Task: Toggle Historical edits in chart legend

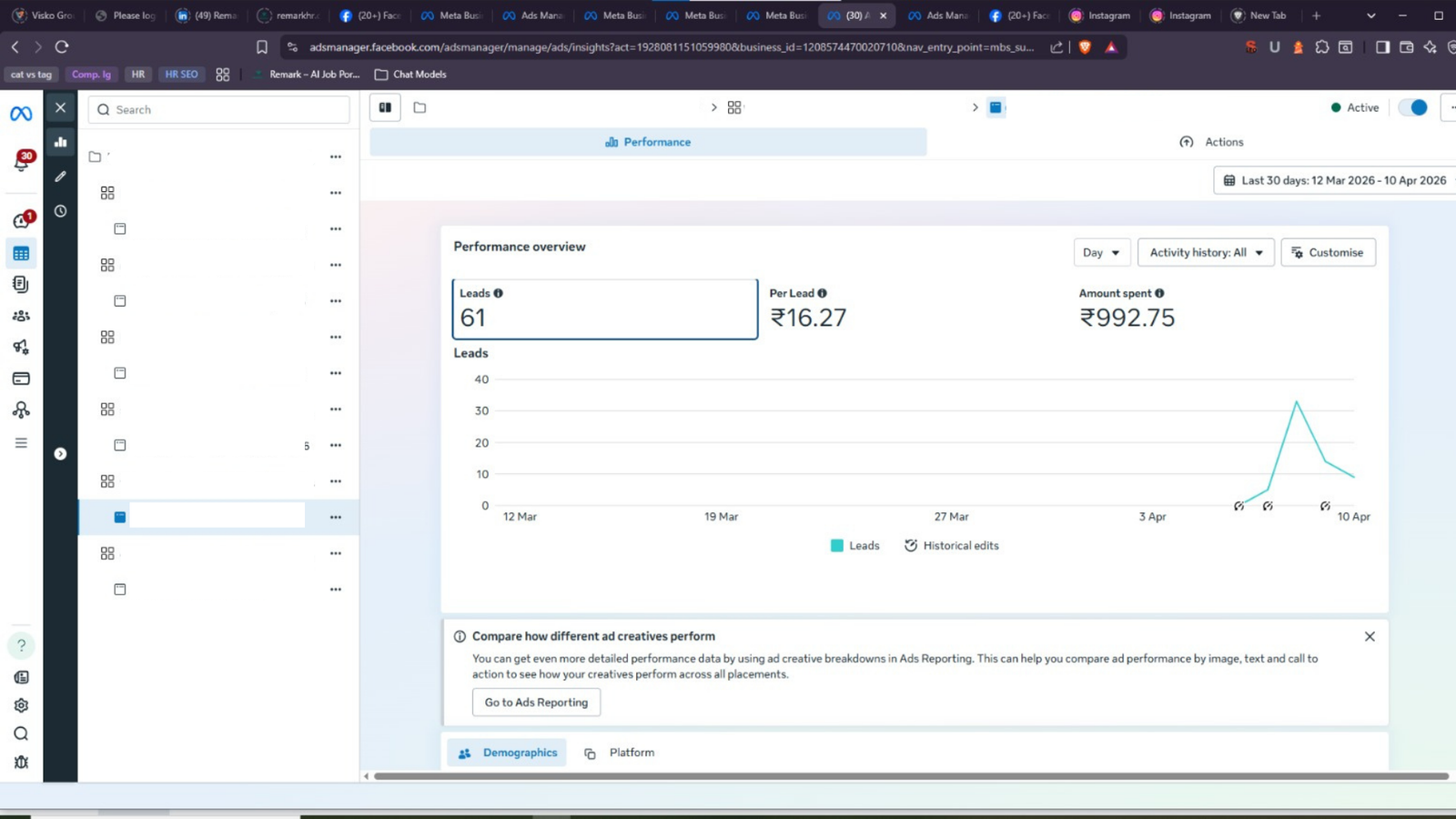Action: pyautogui.click(x=951, y=546)
